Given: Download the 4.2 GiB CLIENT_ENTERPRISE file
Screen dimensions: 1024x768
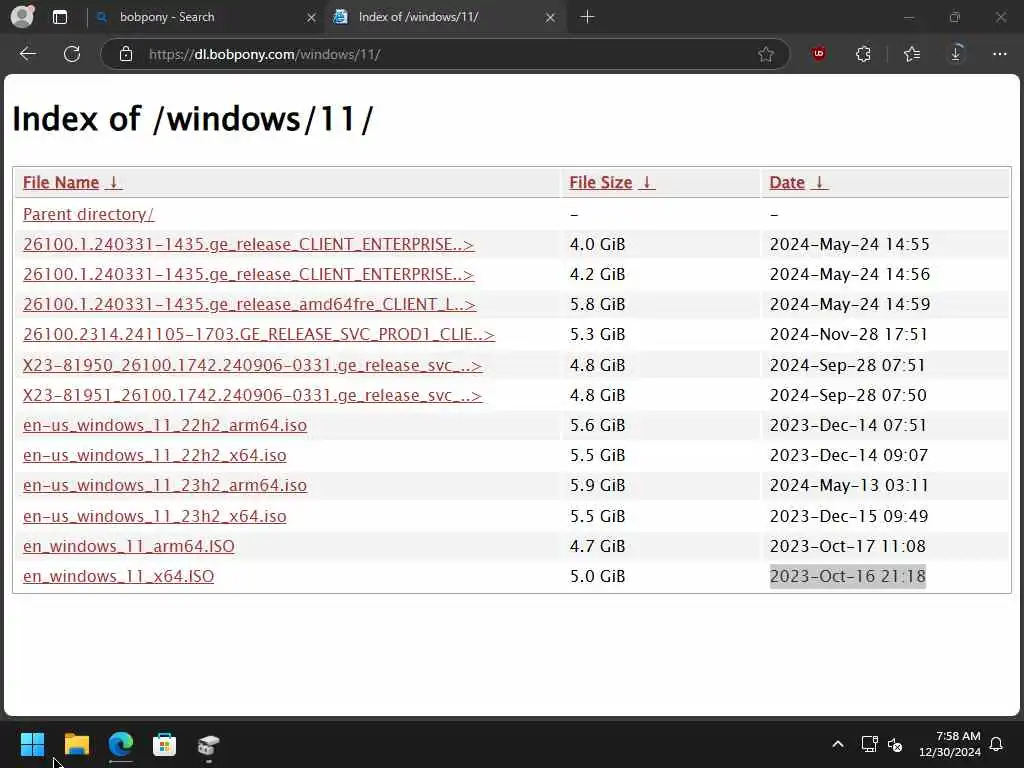Looking at the screenshot, I should [x=248, y=274].
